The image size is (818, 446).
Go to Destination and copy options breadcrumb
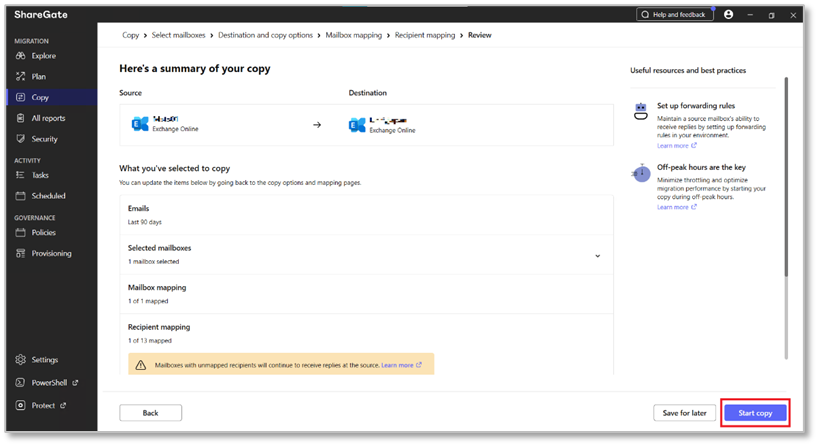[x=266, y=35]
